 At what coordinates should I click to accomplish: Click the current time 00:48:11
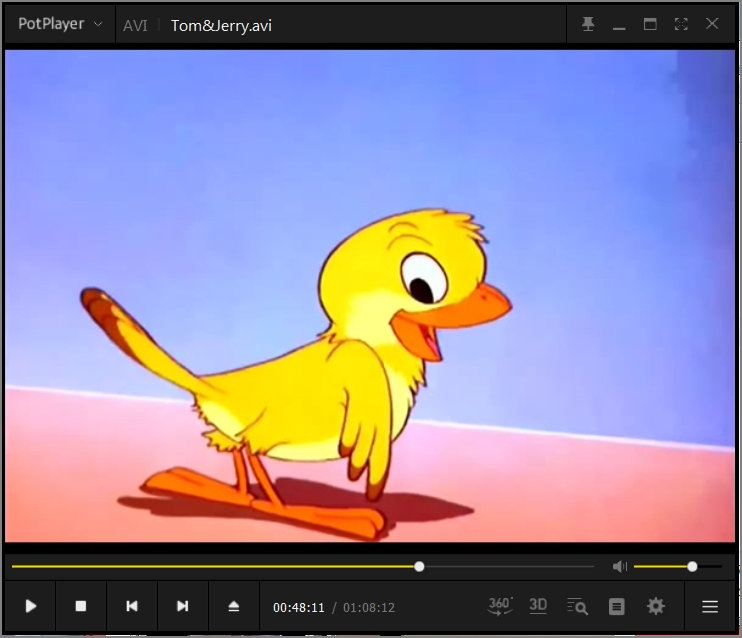[x=299, y=608]
